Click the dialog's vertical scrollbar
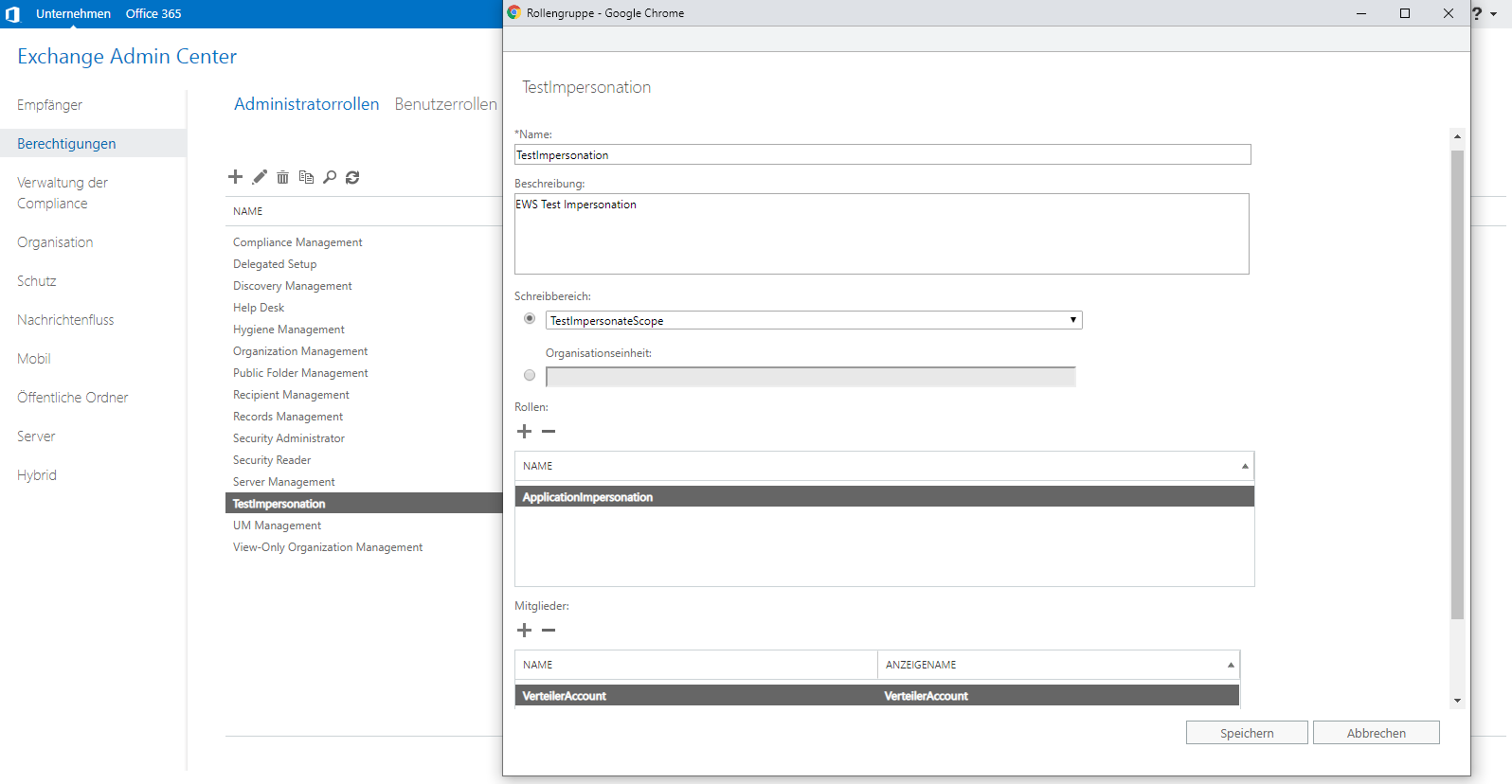1512x784 pixels. (x=1457, y=379)
